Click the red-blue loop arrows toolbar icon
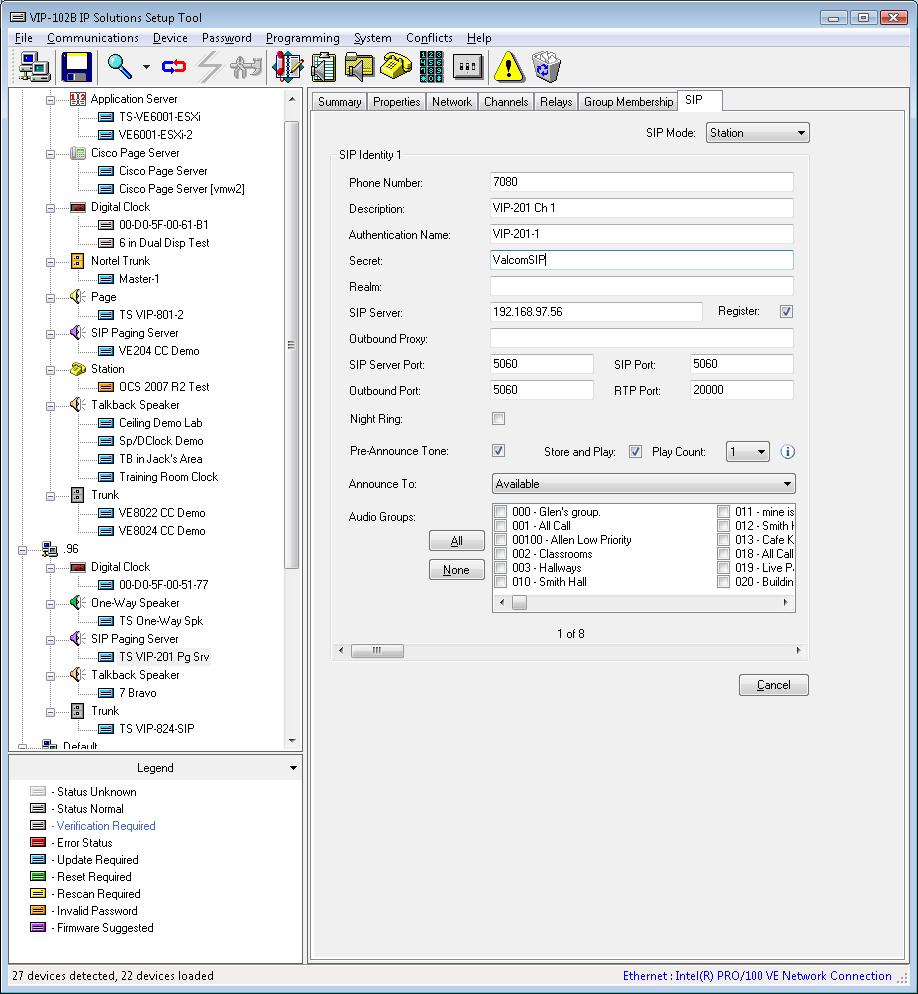 click(174, 67)
